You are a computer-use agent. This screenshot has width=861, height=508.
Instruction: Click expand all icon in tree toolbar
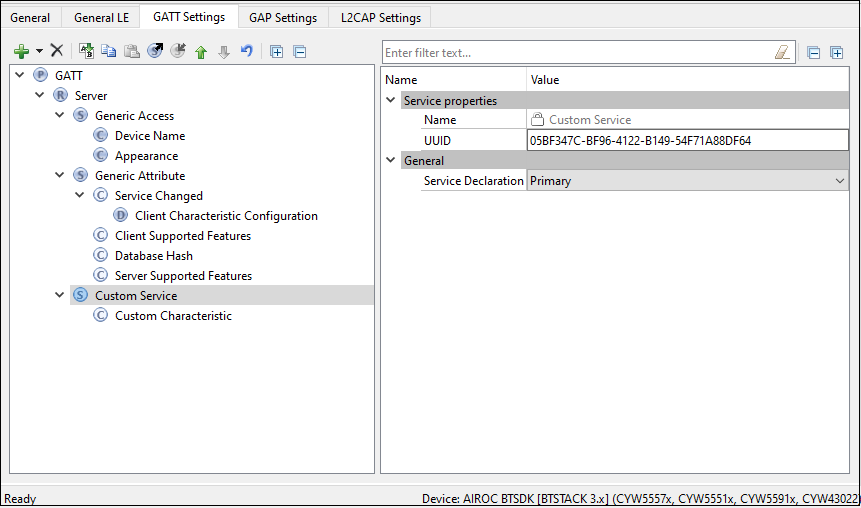pyautogui.click(x=277, y=51)
